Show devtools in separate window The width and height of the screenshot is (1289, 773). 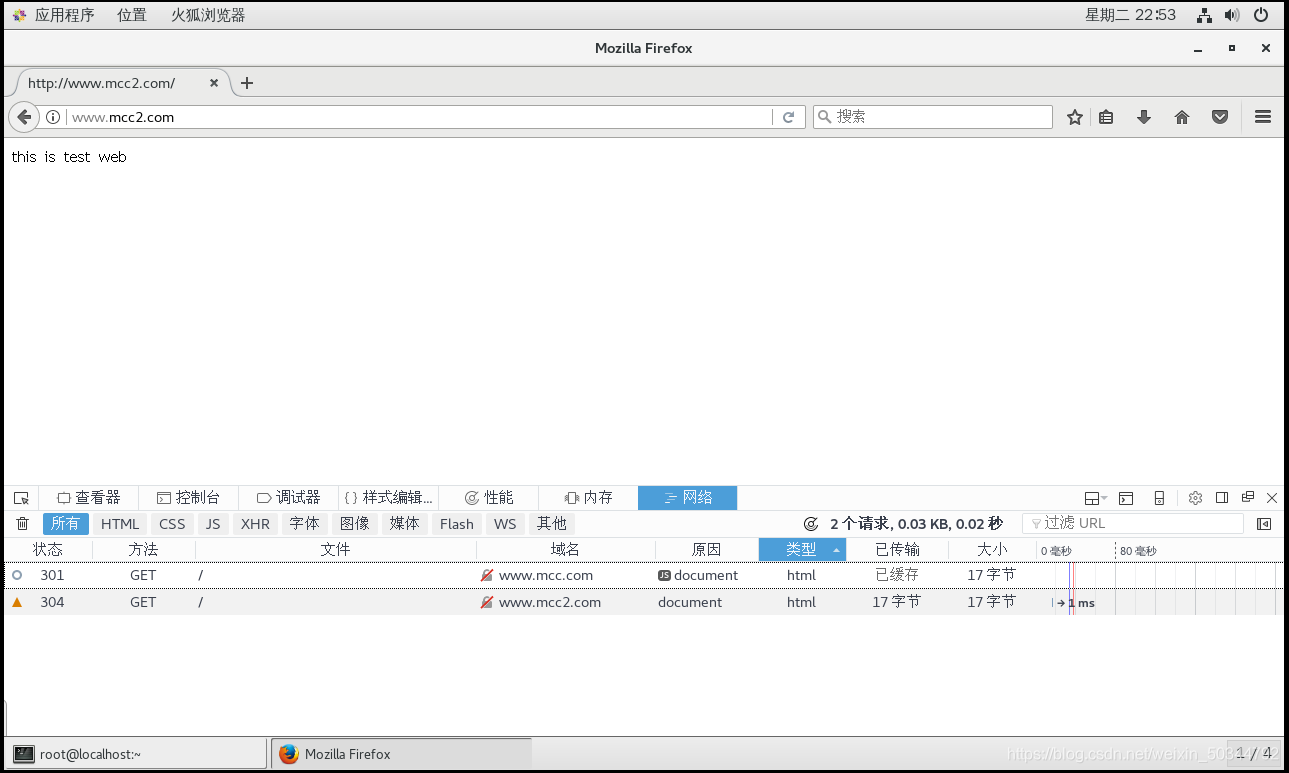(x=1248, y=497)
